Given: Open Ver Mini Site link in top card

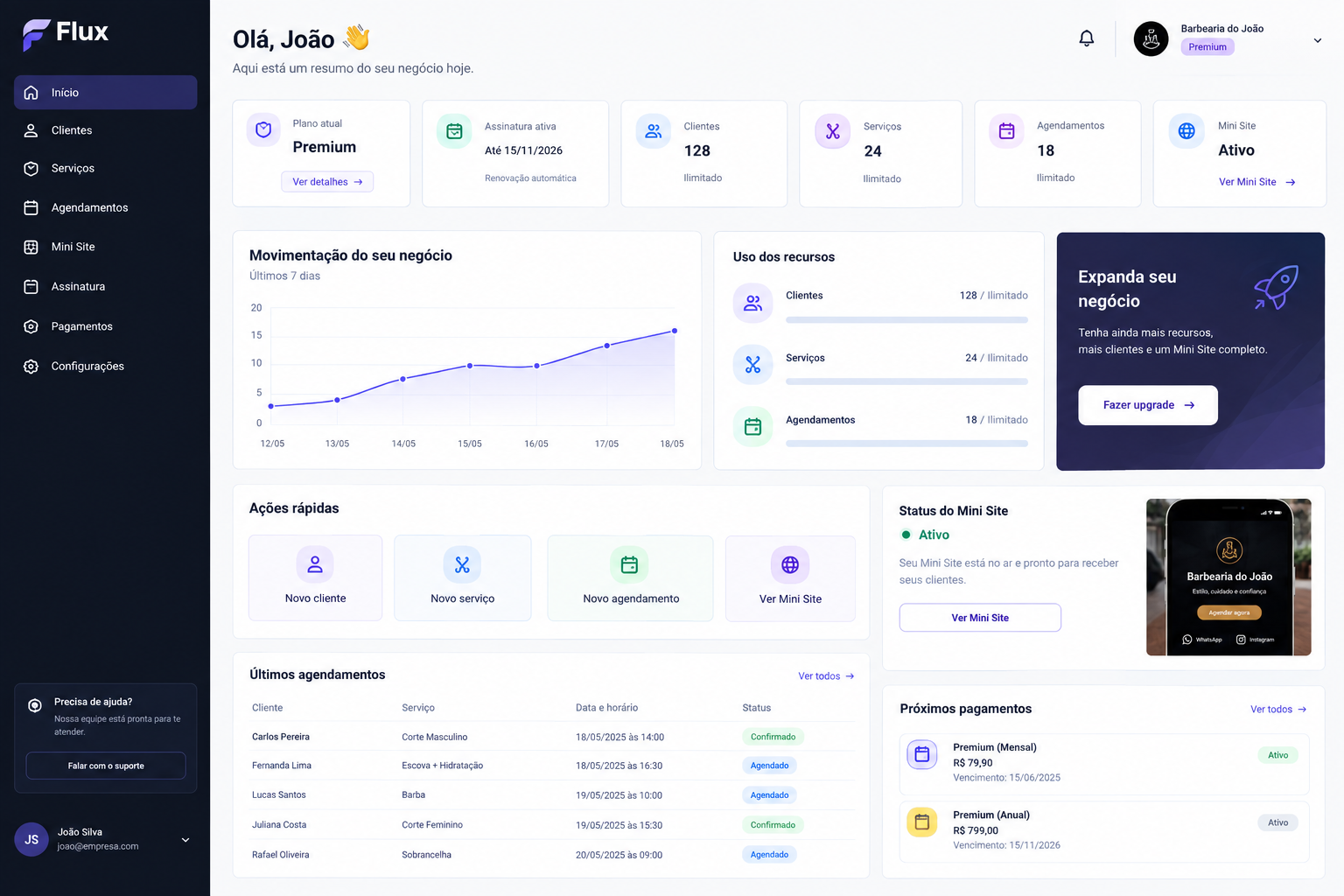Looking at the screenshot, I should 1256,182.
